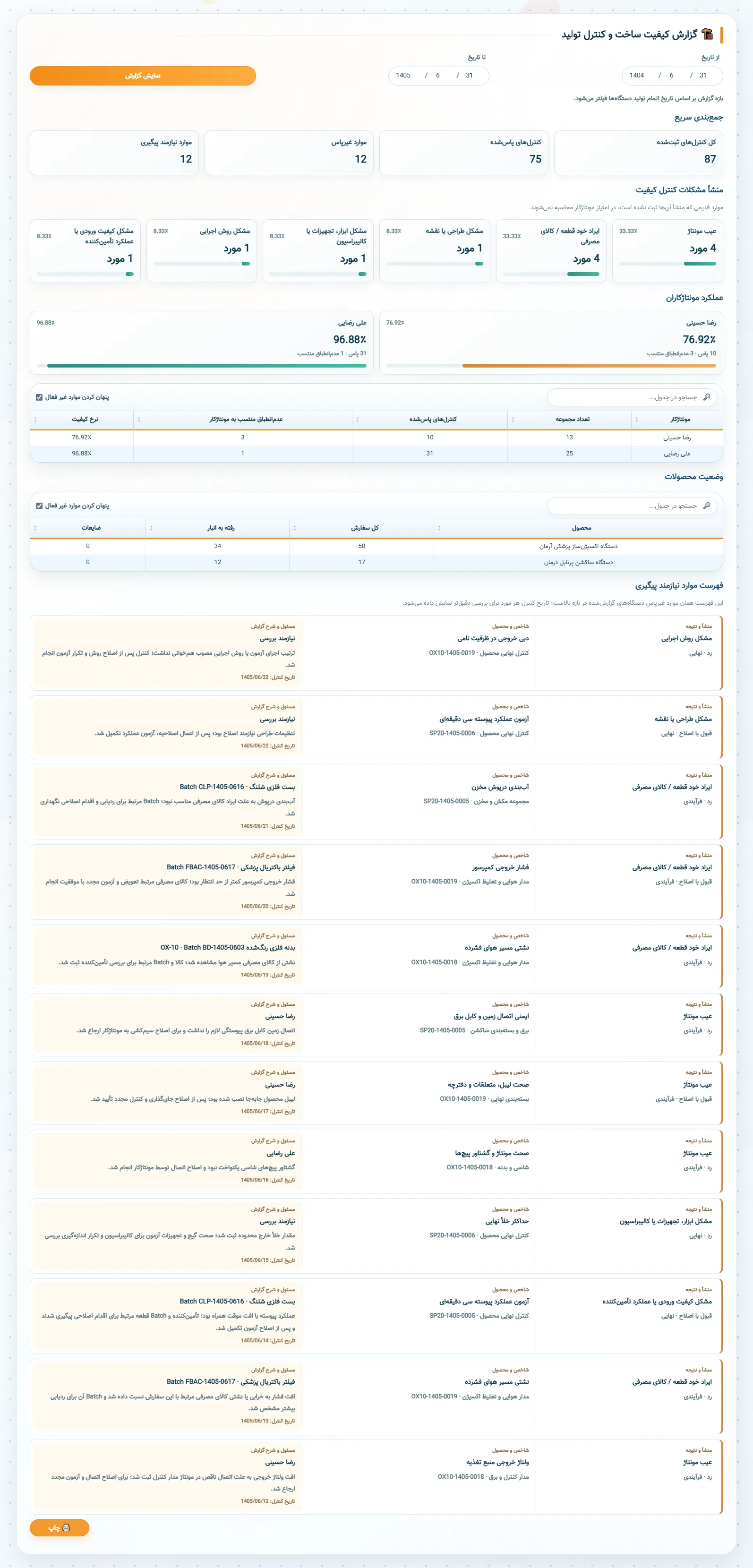
Task: Open follow-up item dated 1405/06/16
Action: pyautogui.click(x=376, y=1161)
